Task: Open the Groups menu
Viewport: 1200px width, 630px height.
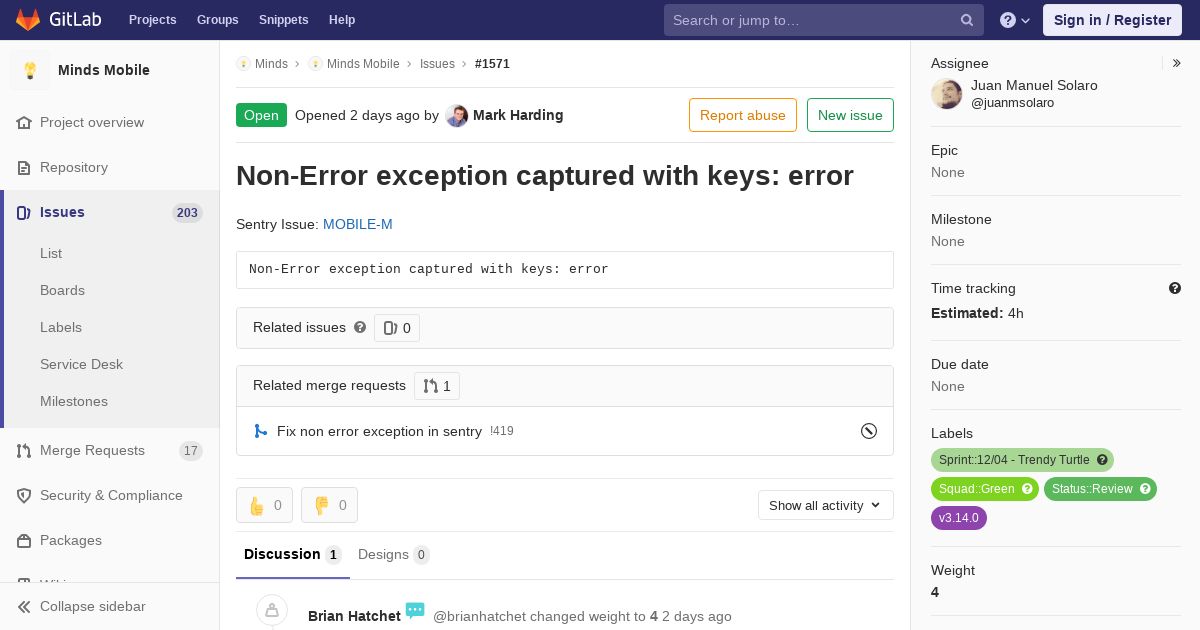Action: click(217, 20)
